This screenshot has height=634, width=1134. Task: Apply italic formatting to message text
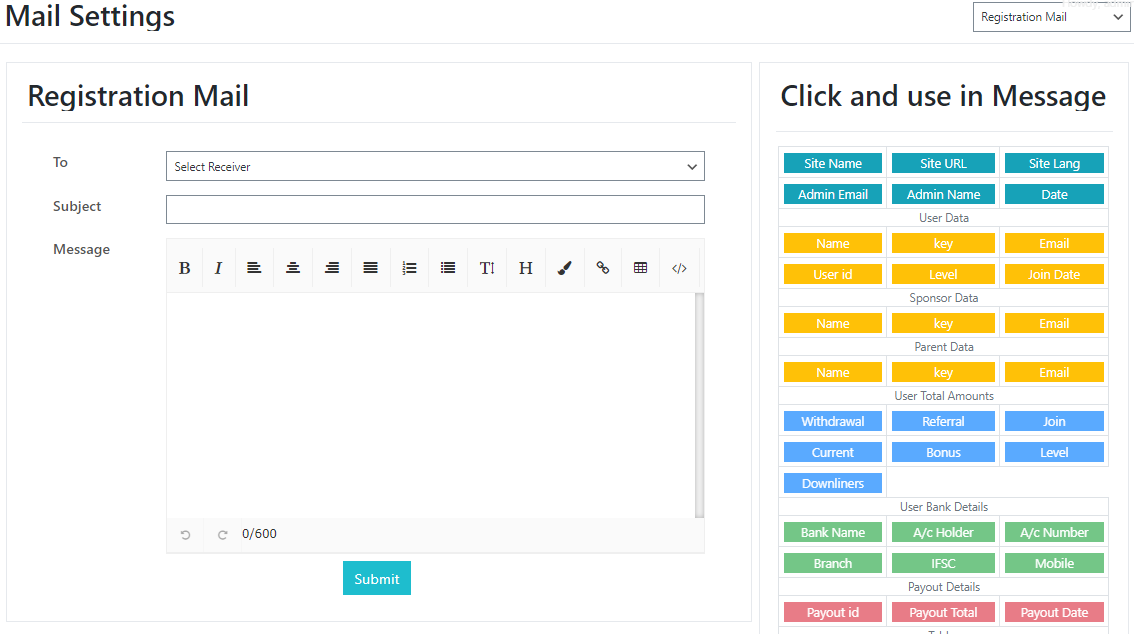(x=218, y=267)
